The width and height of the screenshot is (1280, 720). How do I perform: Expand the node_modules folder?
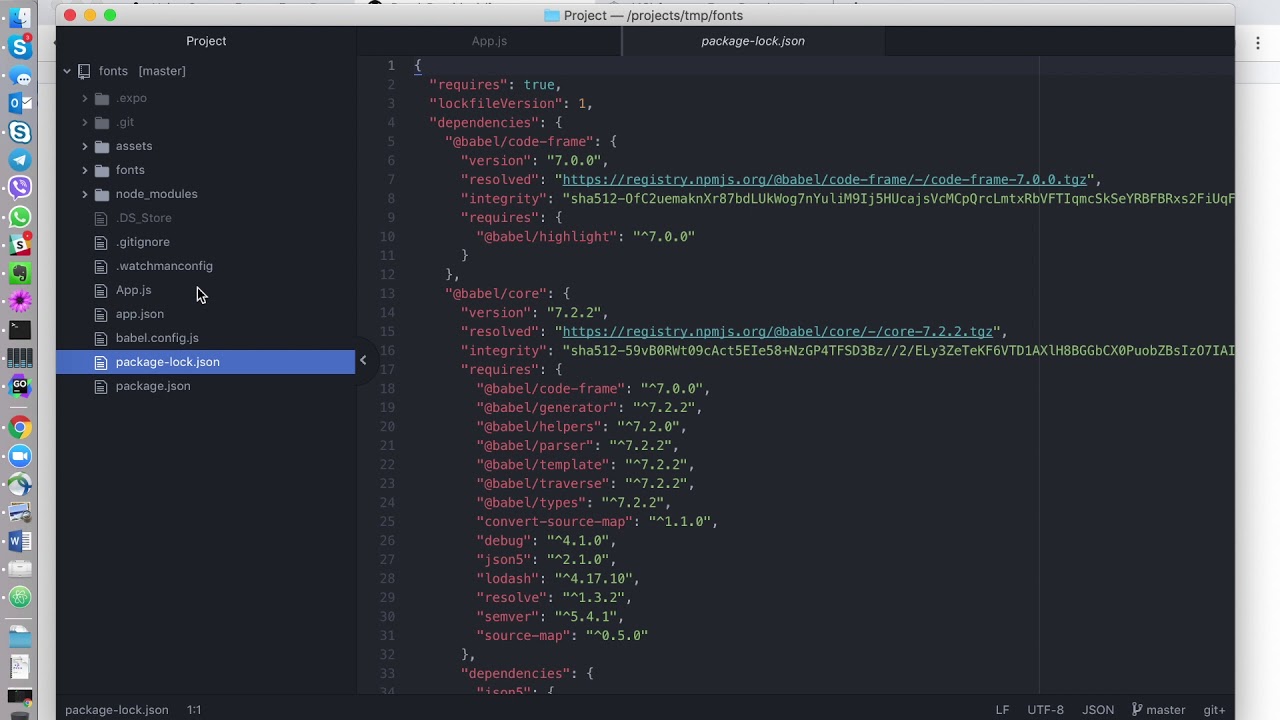coord(85,194)
